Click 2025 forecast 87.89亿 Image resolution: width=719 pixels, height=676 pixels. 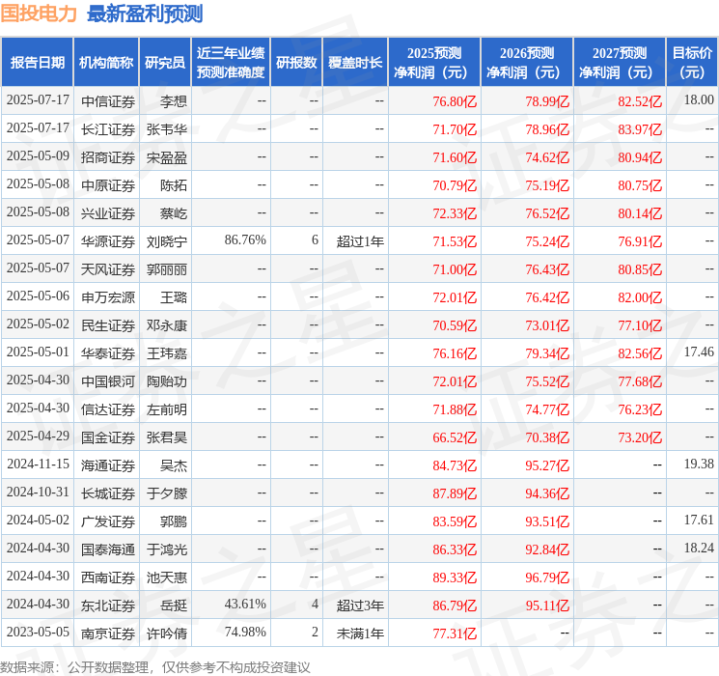454,493
